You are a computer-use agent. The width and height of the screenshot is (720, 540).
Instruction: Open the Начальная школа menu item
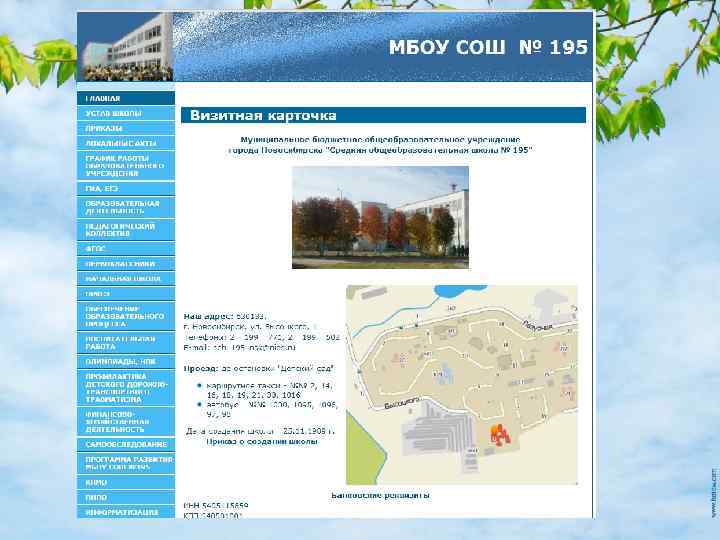[x=126, y=279]
